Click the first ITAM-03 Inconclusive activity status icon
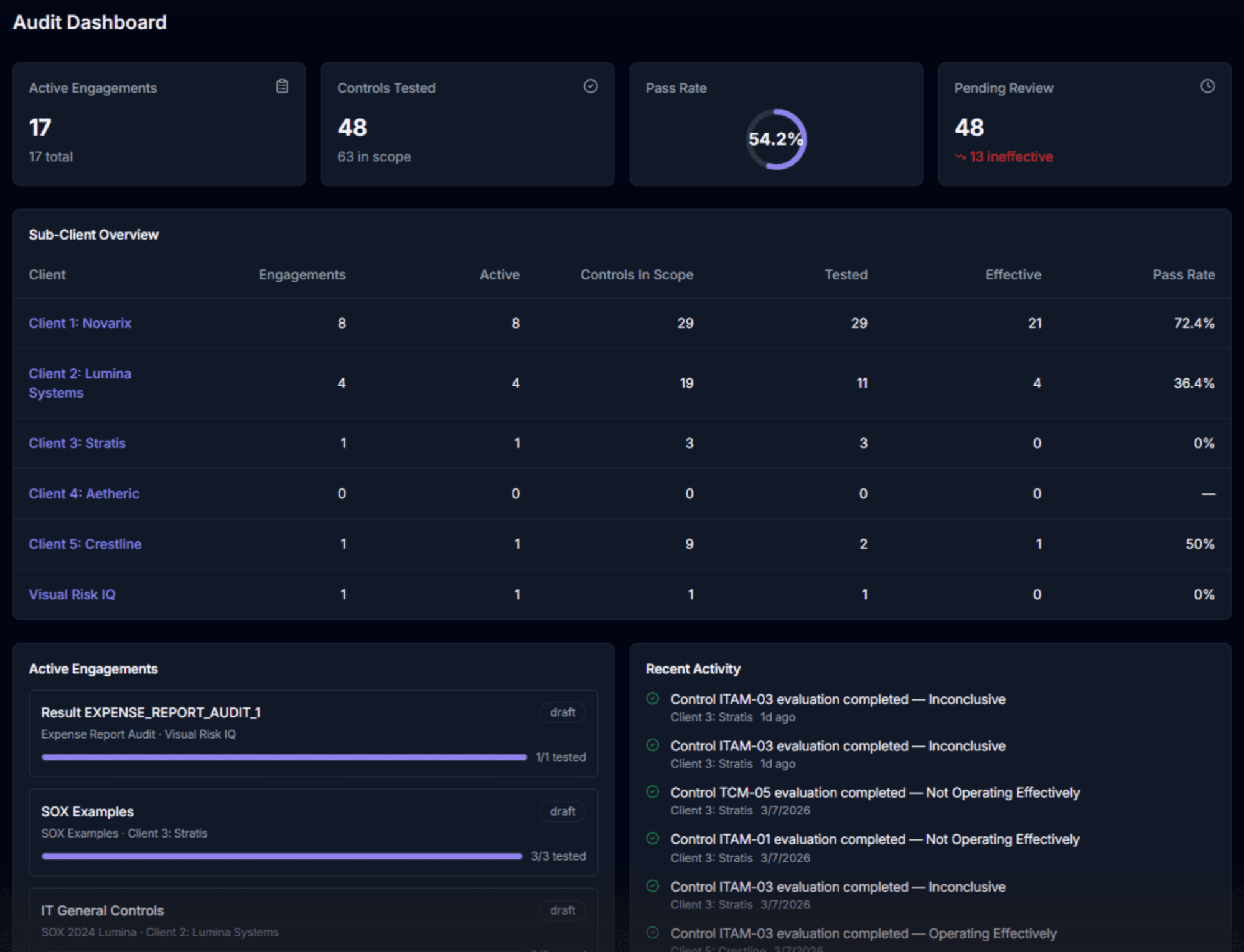This screenshot has height=952, width=1244. pos(652,698)
